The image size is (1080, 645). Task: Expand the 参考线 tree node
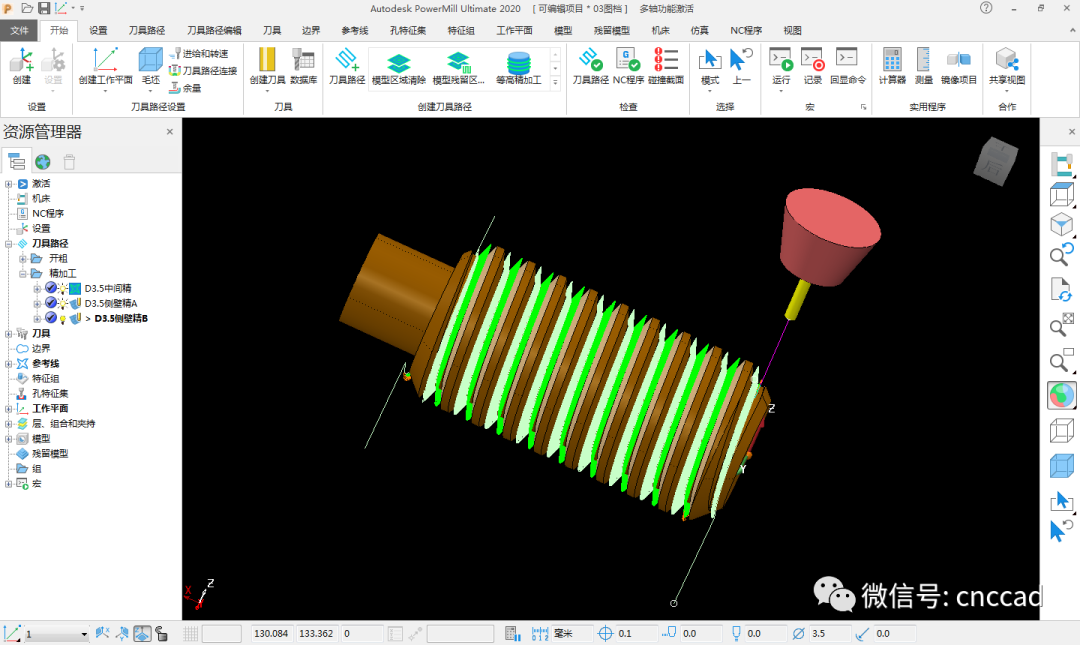[9, 364]
